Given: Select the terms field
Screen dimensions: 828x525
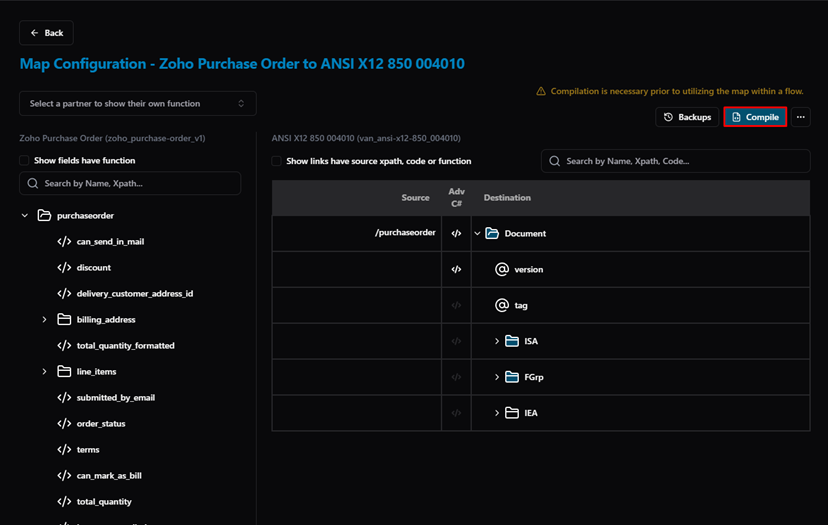Looking at the screenshot, I should click(88, 449).
